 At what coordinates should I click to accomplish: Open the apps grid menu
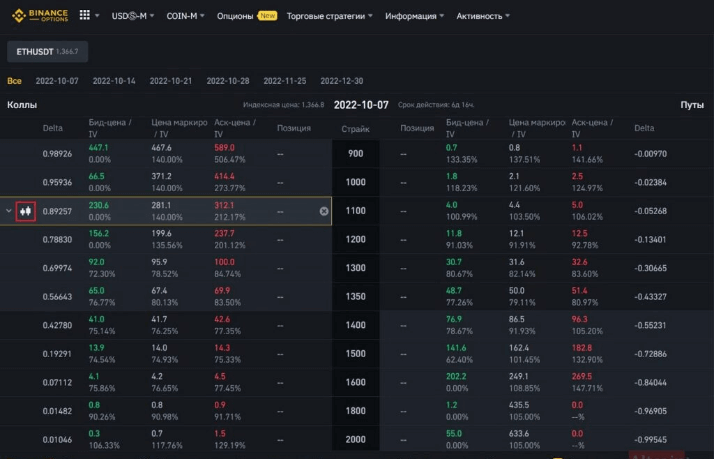pyautogui.click(x=84, y=16)
